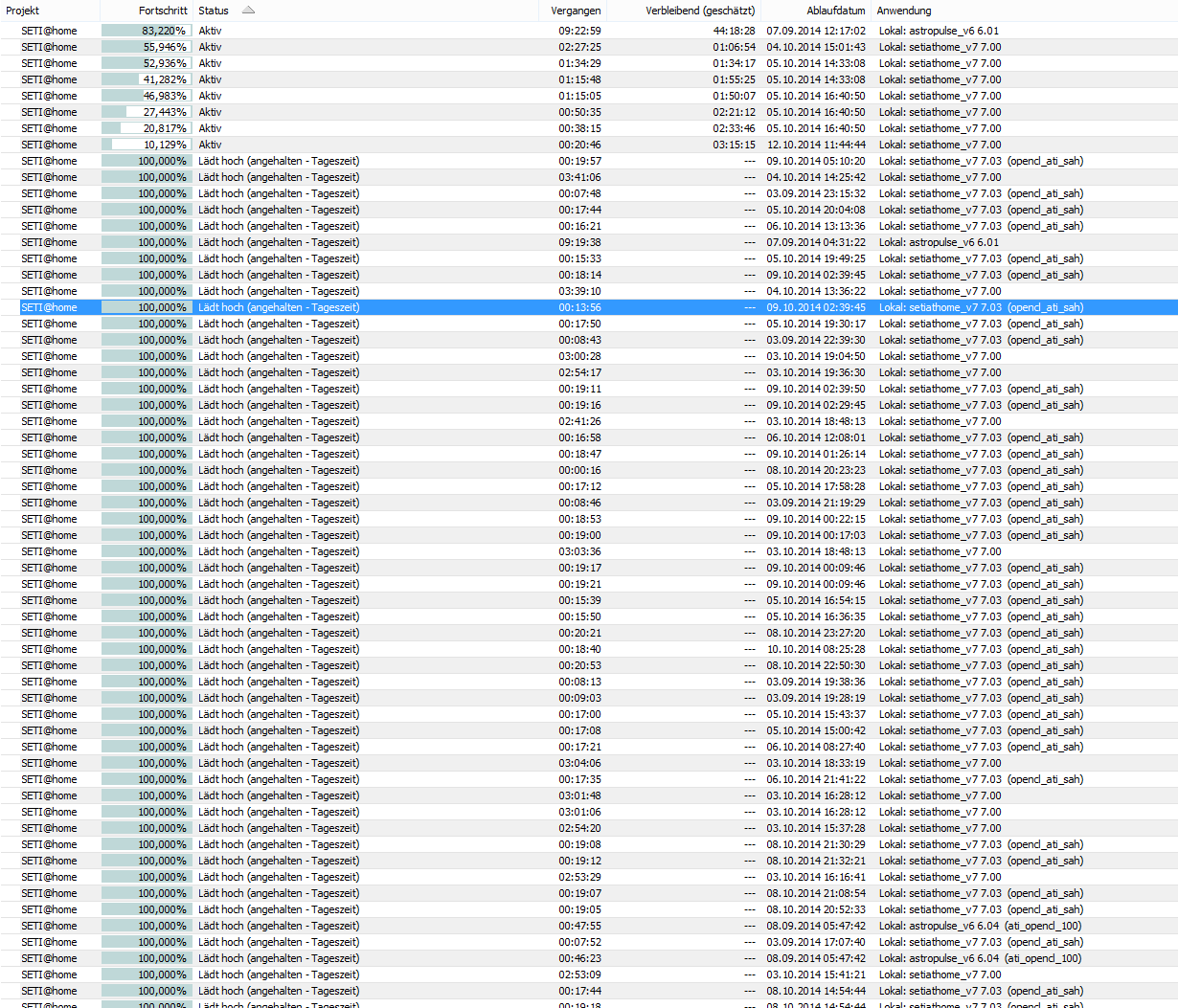Select row with elapsed time 02:54:20
Screen dimensions: 1178x1008
tap(589, 828)
